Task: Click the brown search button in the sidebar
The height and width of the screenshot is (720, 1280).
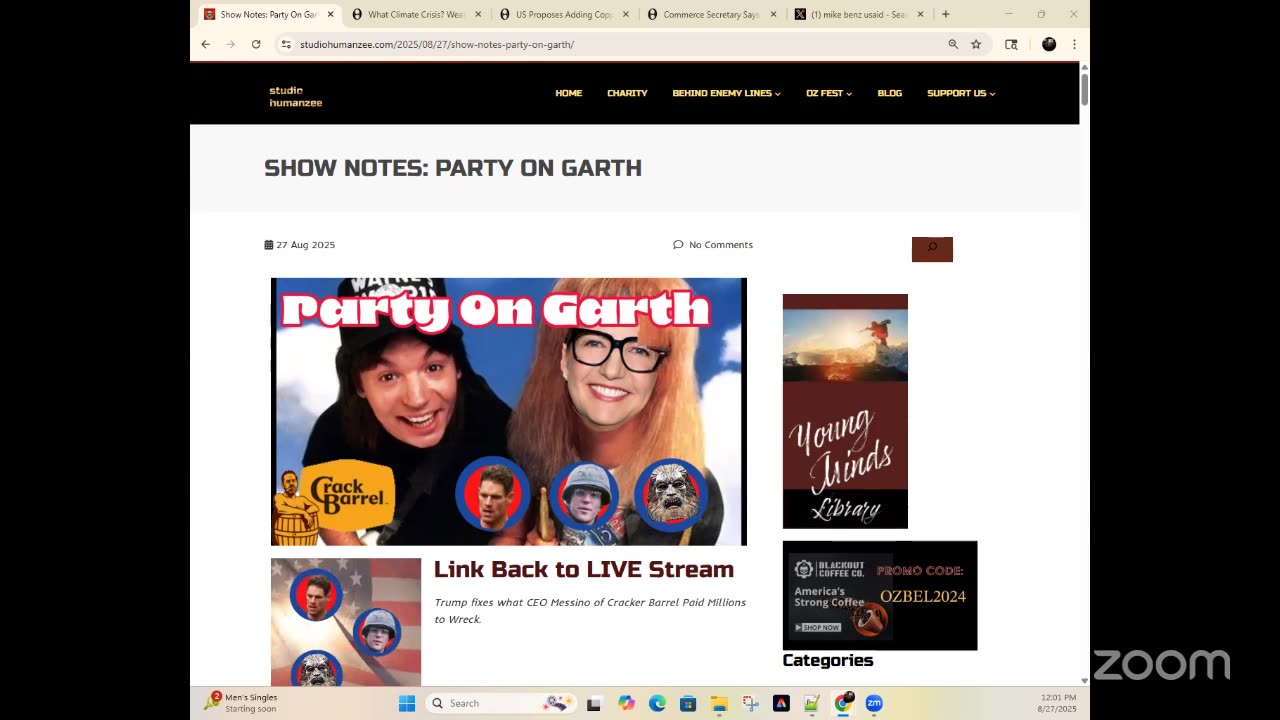Action: point(932,249)
